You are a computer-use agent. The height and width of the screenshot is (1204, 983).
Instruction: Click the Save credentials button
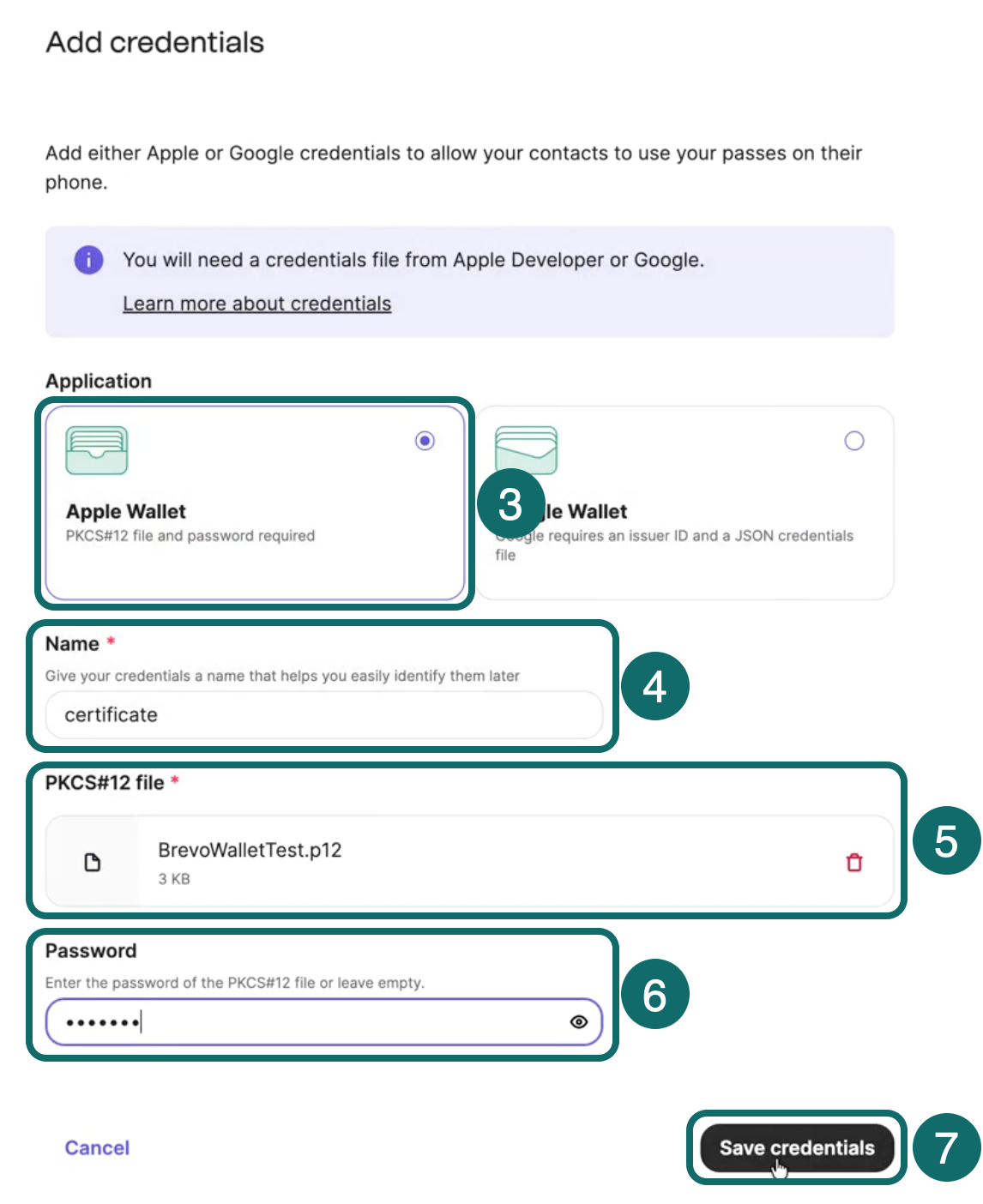point(797,1147)
